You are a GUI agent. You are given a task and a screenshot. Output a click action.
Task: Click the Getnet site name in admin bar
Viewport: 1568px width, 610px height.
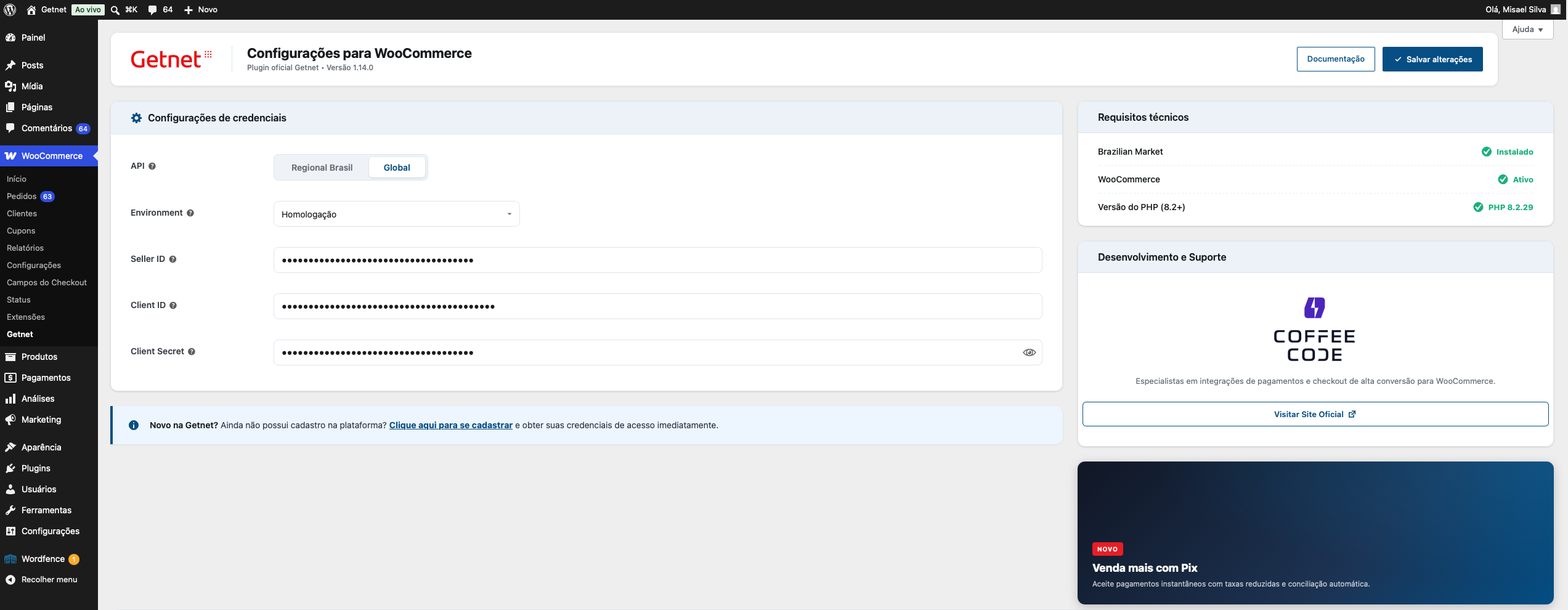[54, 10]
